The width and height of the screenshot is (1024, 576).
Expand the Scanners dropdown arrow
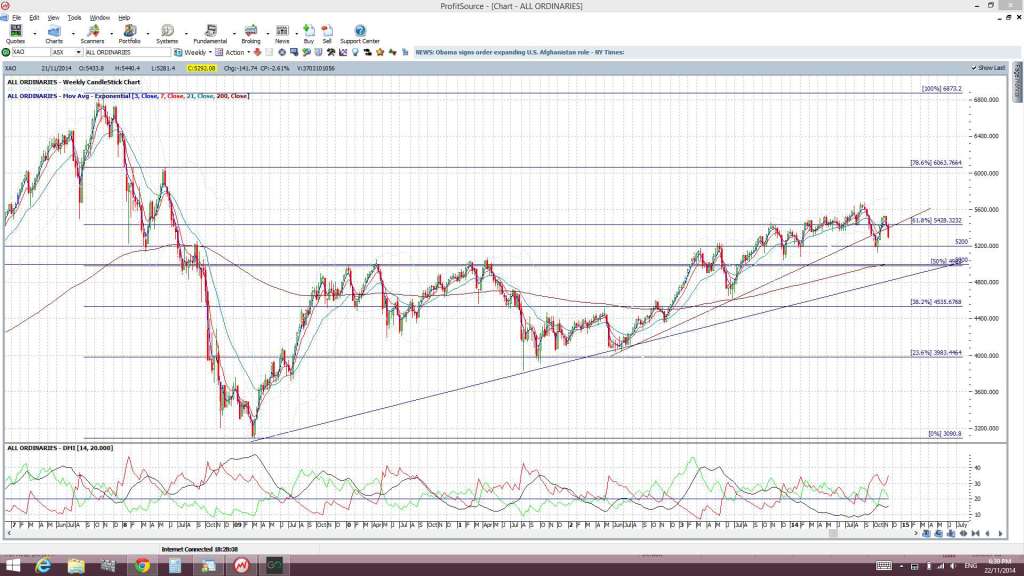click(112, 33)
